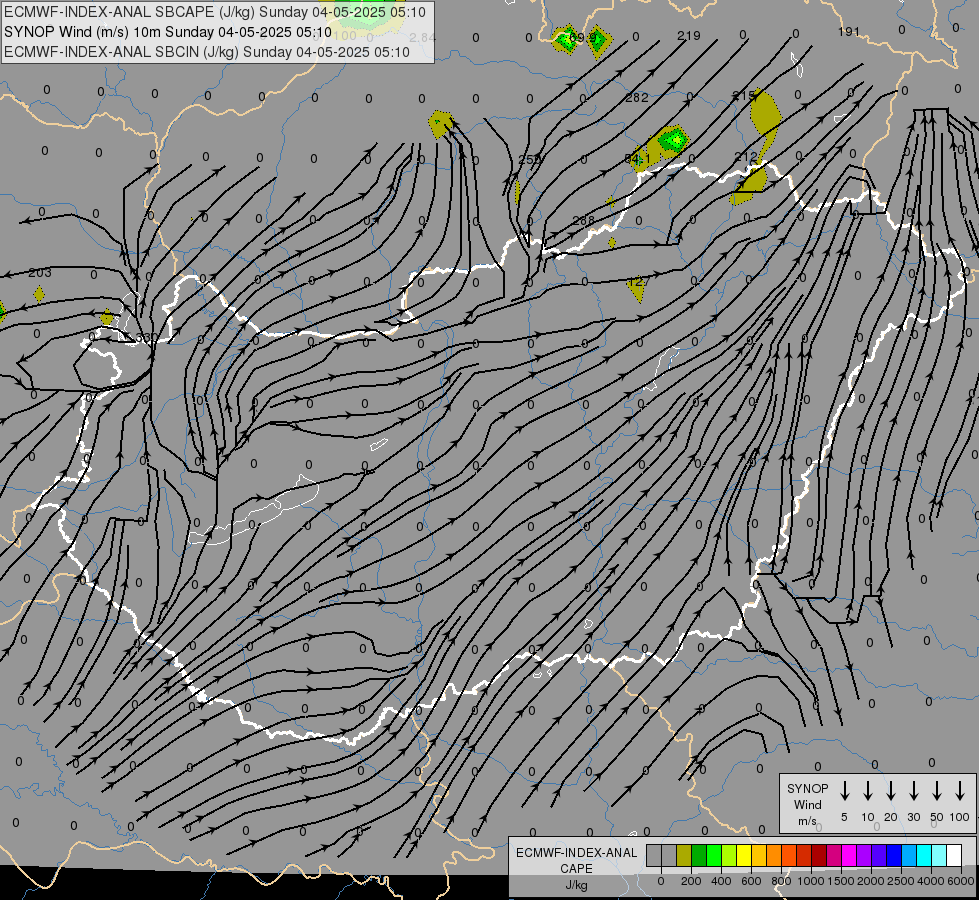Image resolution: width=979 pixels, height=900 pixels.
Task: Click the 'm/s' unit in the wind legend
Action: [x=807, y=821]
